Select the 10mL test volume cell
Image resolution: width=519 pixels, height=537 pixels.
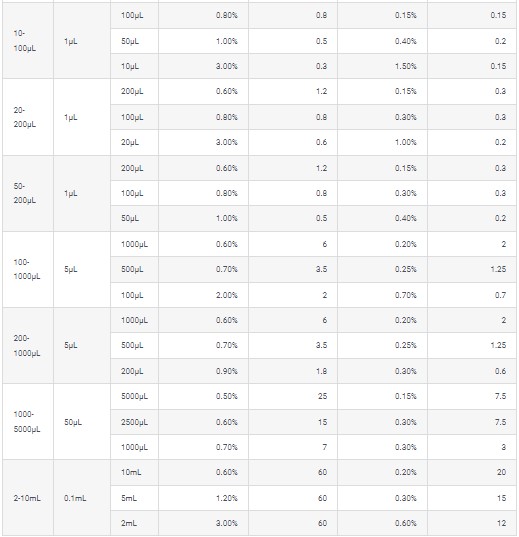pyautogui.click(x=134, y=472)
